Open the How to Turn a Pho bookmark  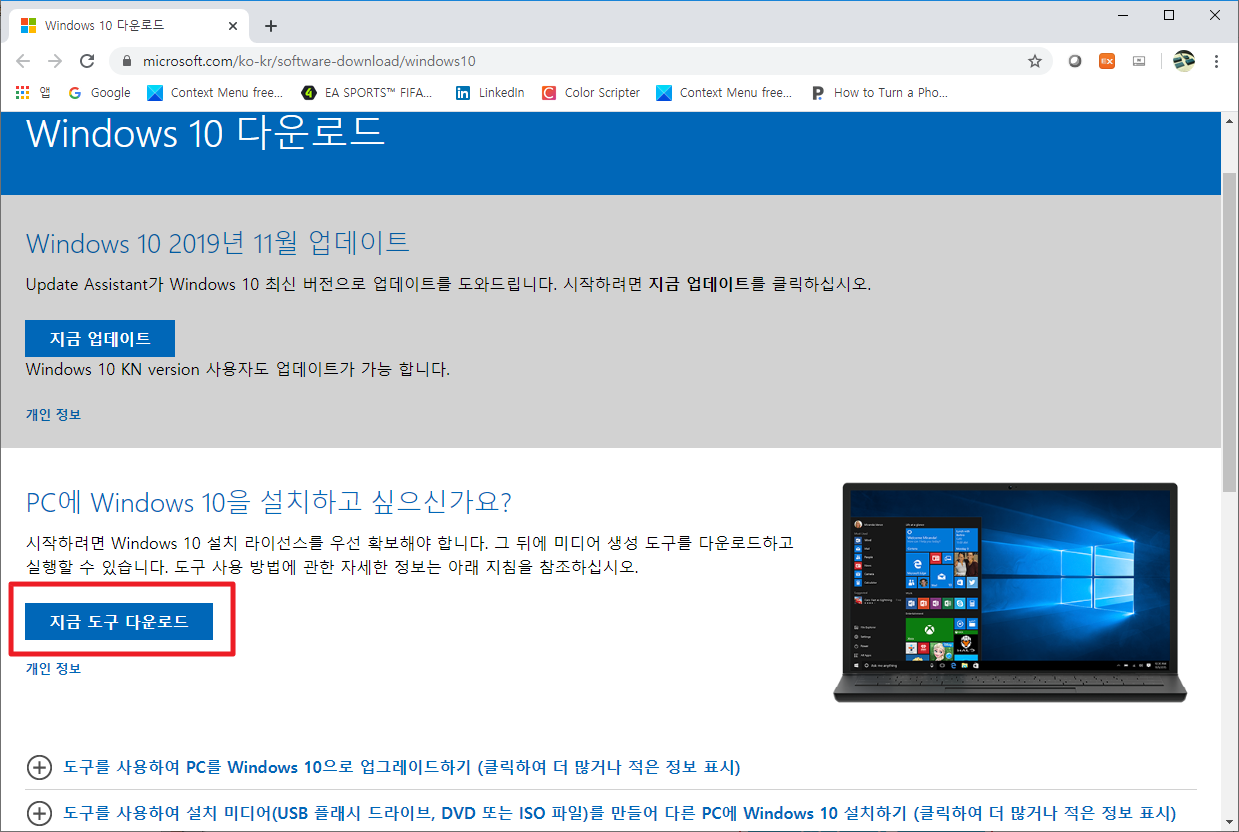879,92
